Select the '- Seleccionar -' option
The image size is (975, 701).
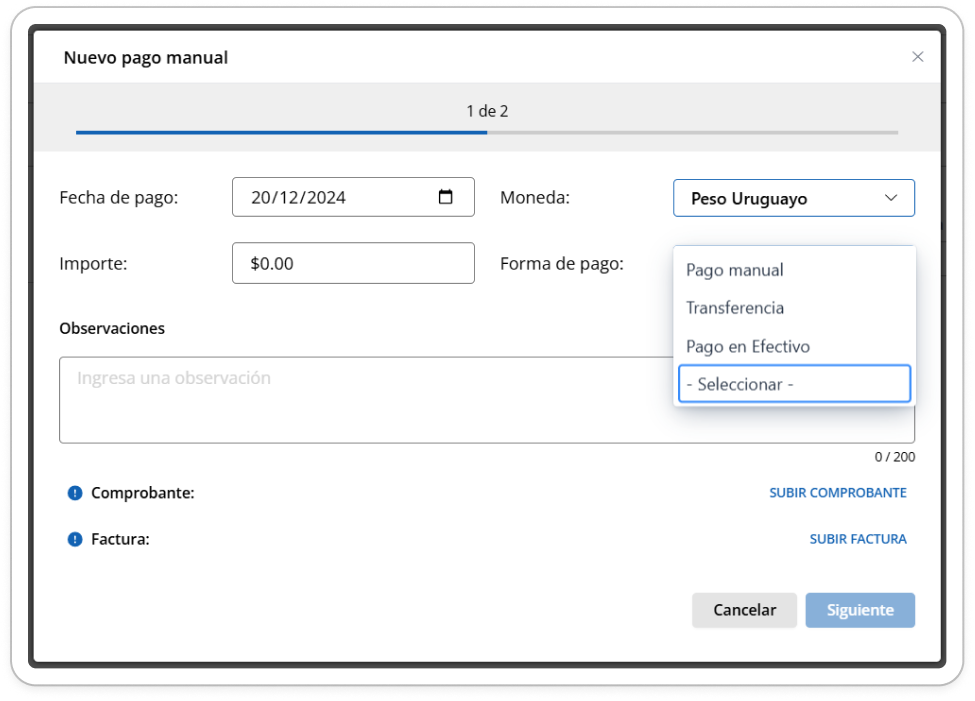(794, 384)
